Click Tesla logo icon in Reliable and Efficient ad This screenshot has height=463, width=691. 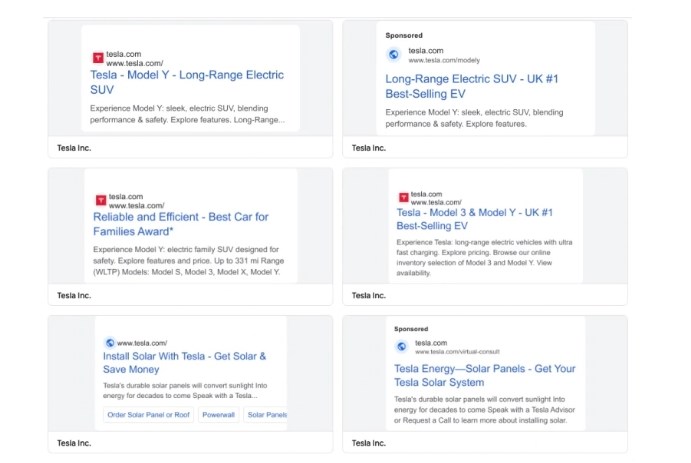coord(101,200)
